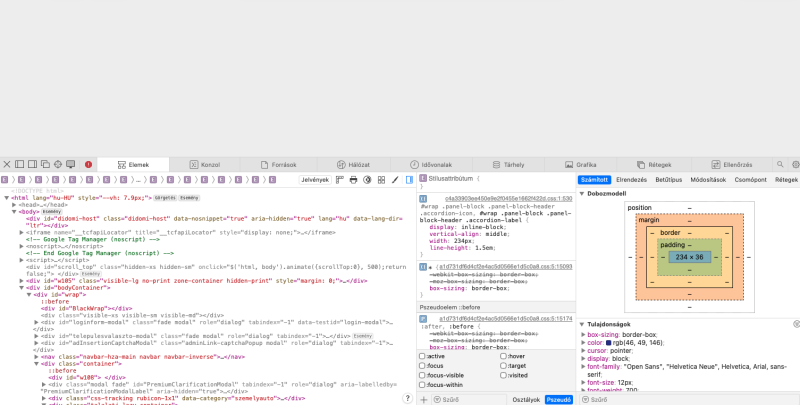Check the :focus-within pseudo-class box

(x=422, y=385)
